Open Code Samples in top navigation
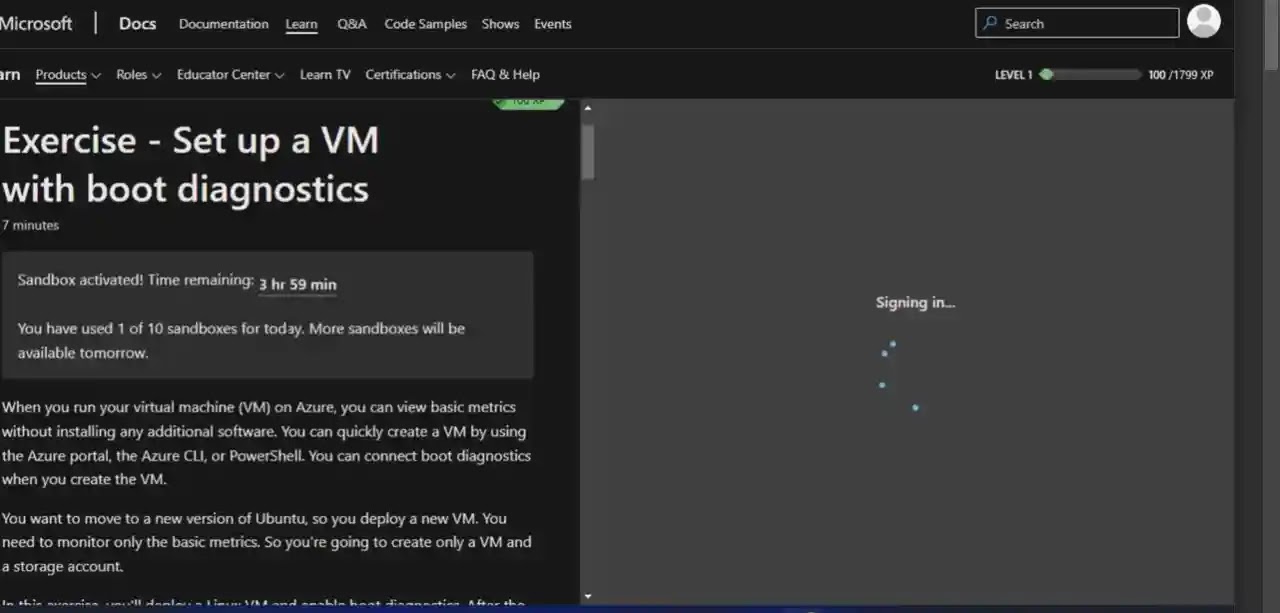This screenshot has width=1280, height=613. click(425, 24)
